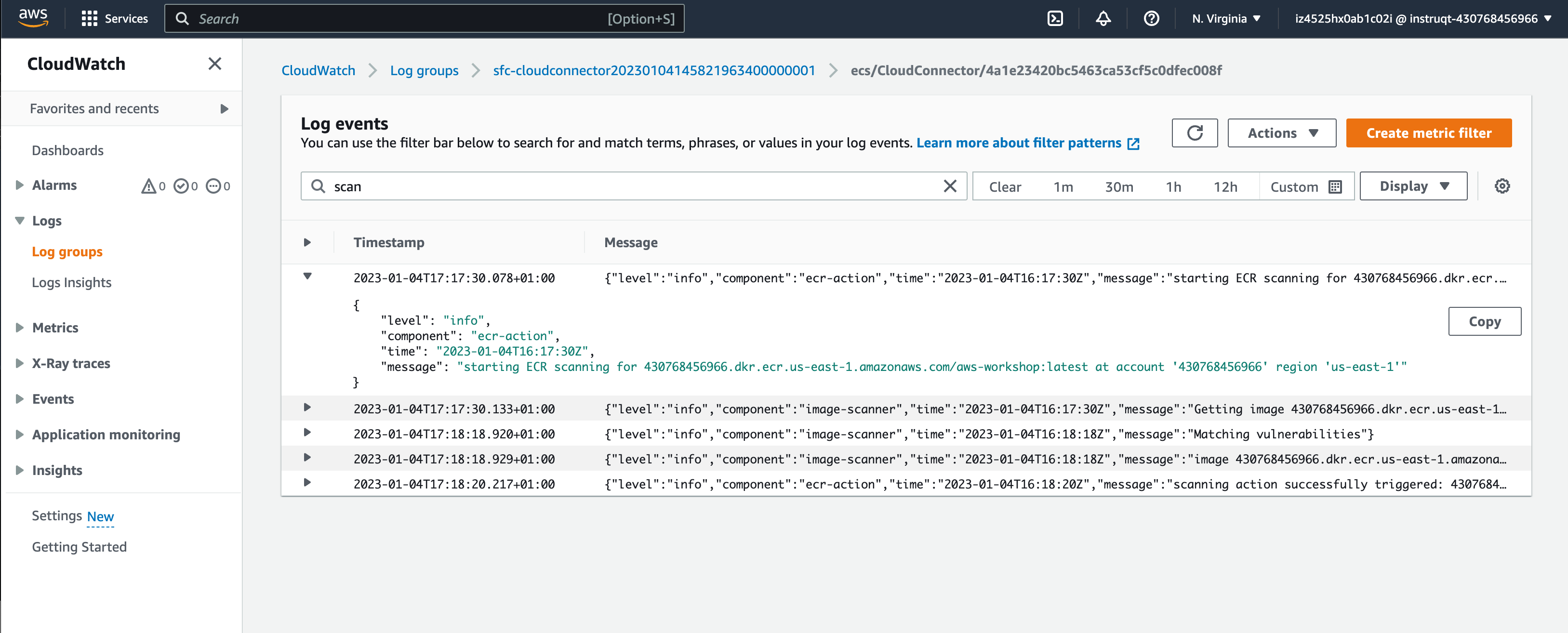The width and height of the screenshot is (1568, 633).
Task: Select the 12h time range
Action: pos(1225,186)
